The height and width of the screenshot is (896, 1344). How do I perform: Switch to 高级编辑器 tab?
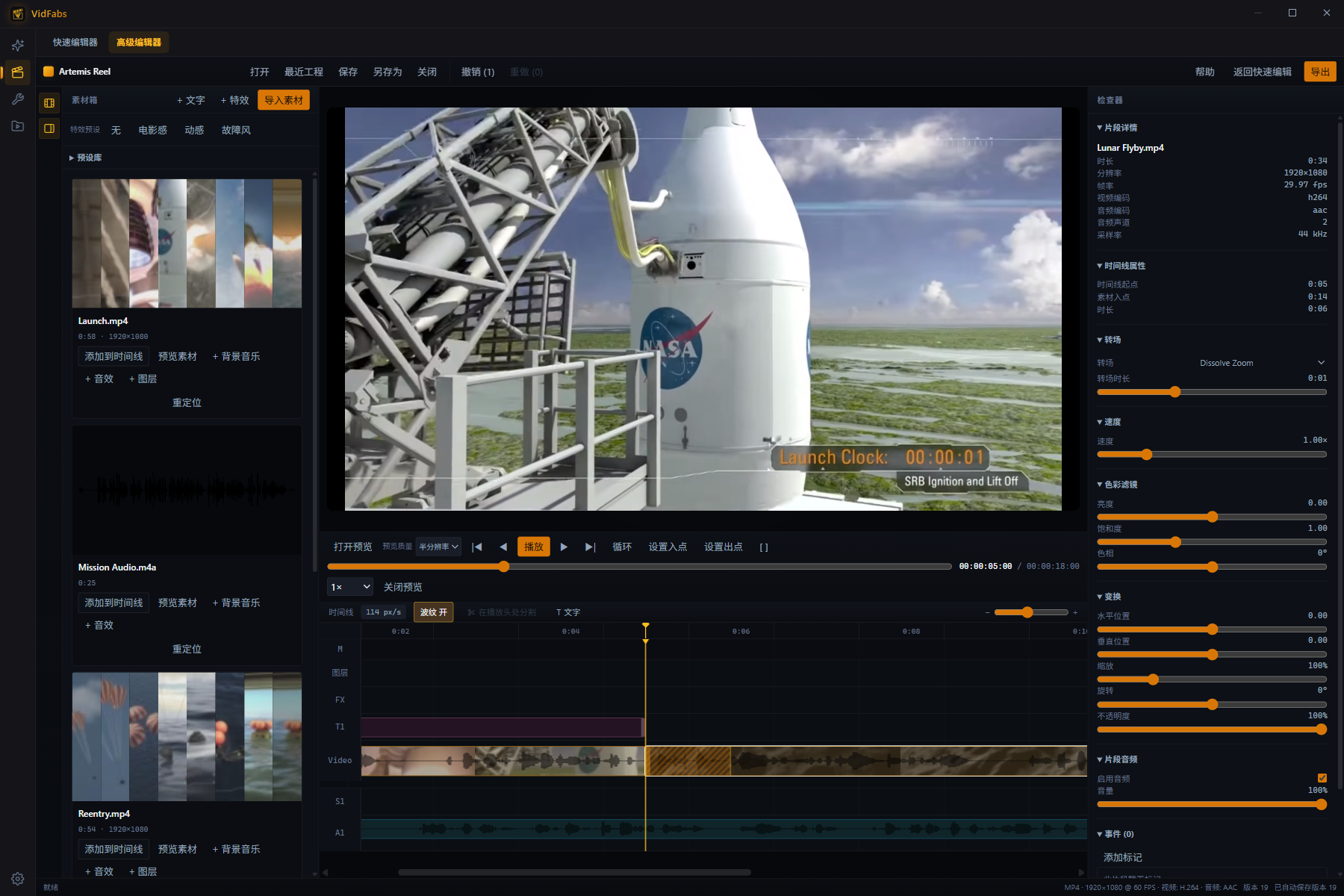(x=139, y=43)
